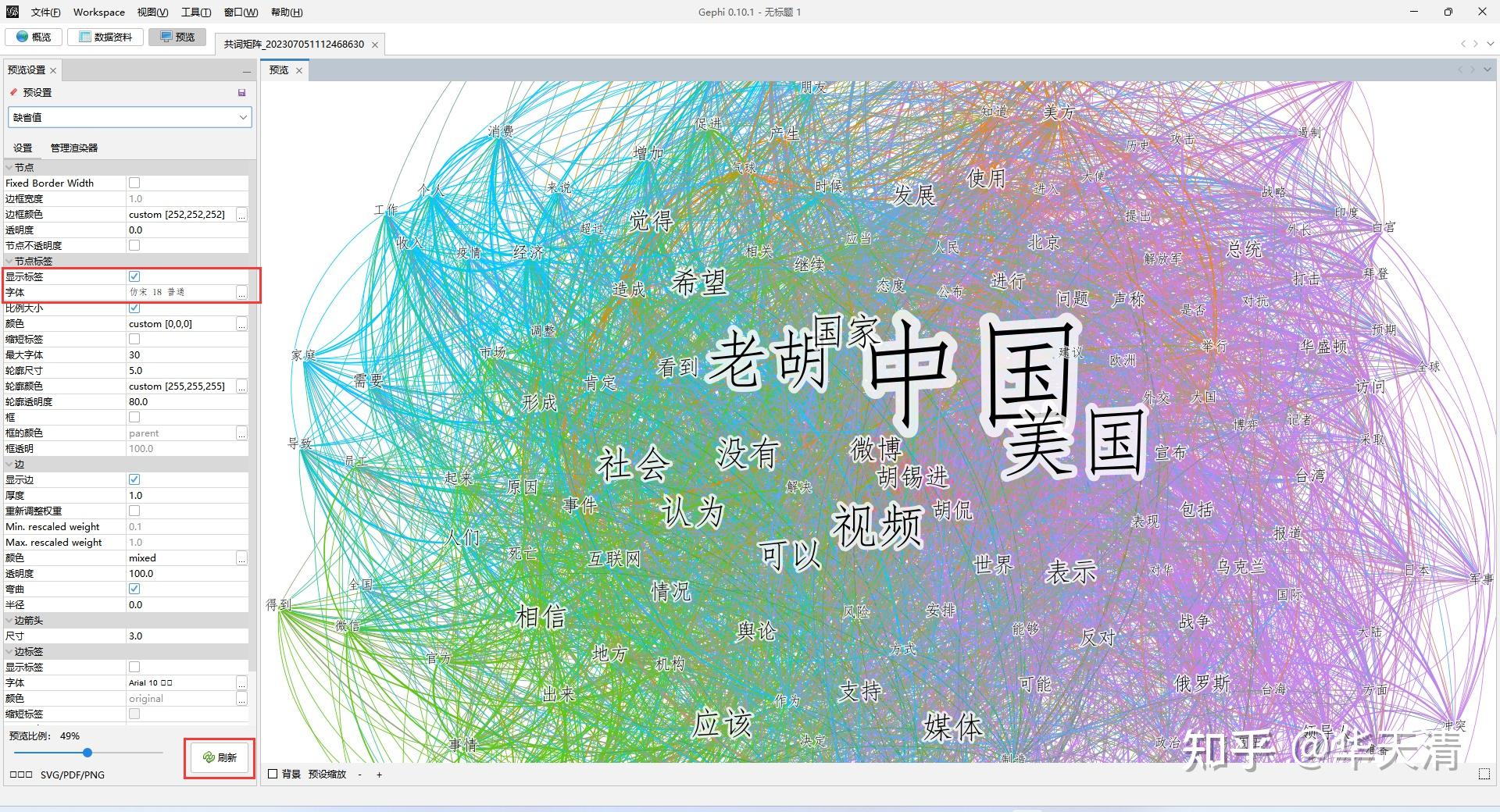1500x812 pixels.
Task: Collapse the 边 edge settings section
Action: click(x=9, y=464)
